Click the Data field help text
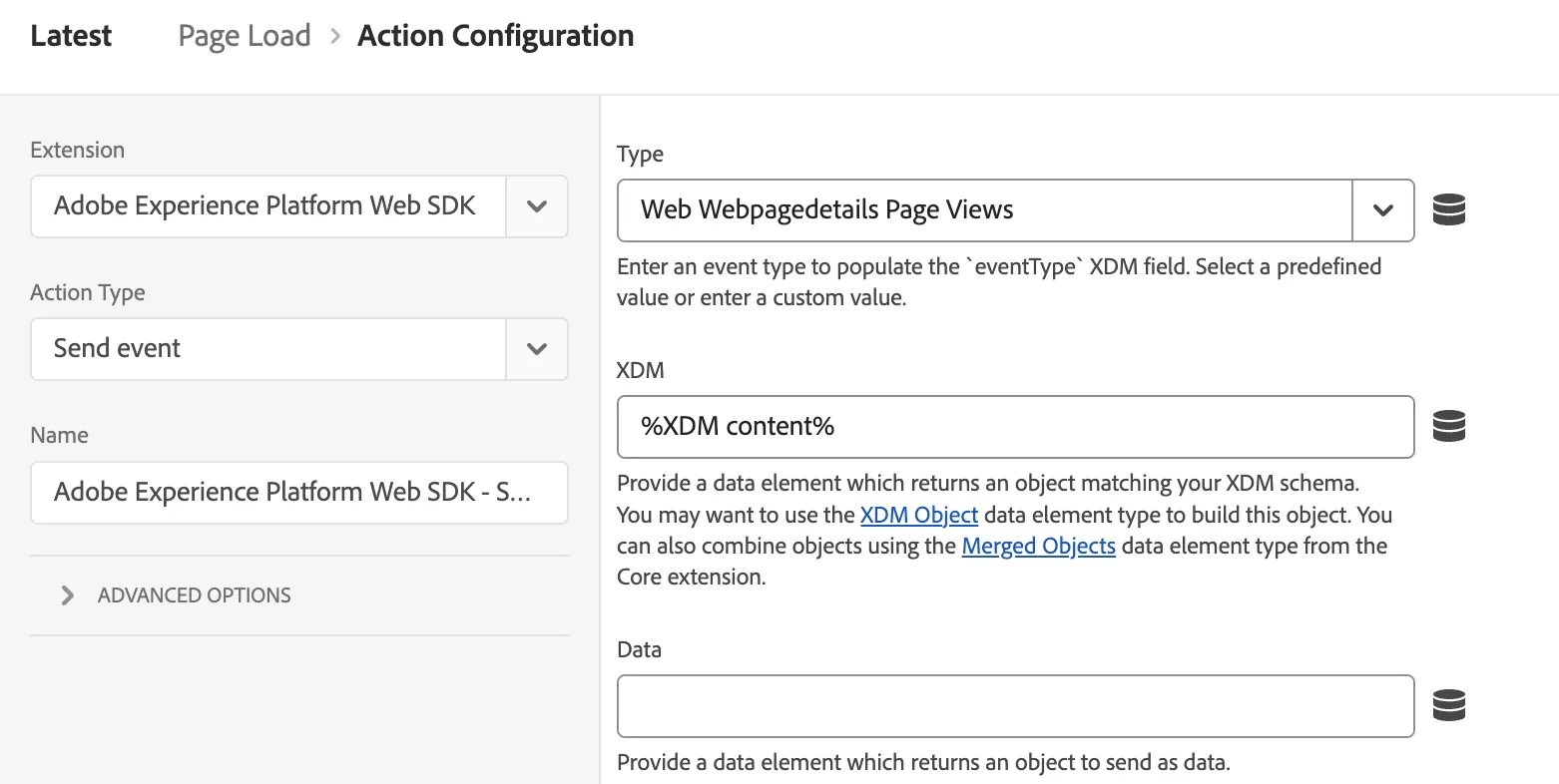Screen dimensions: 1559x784 click(x=923, y=762)
